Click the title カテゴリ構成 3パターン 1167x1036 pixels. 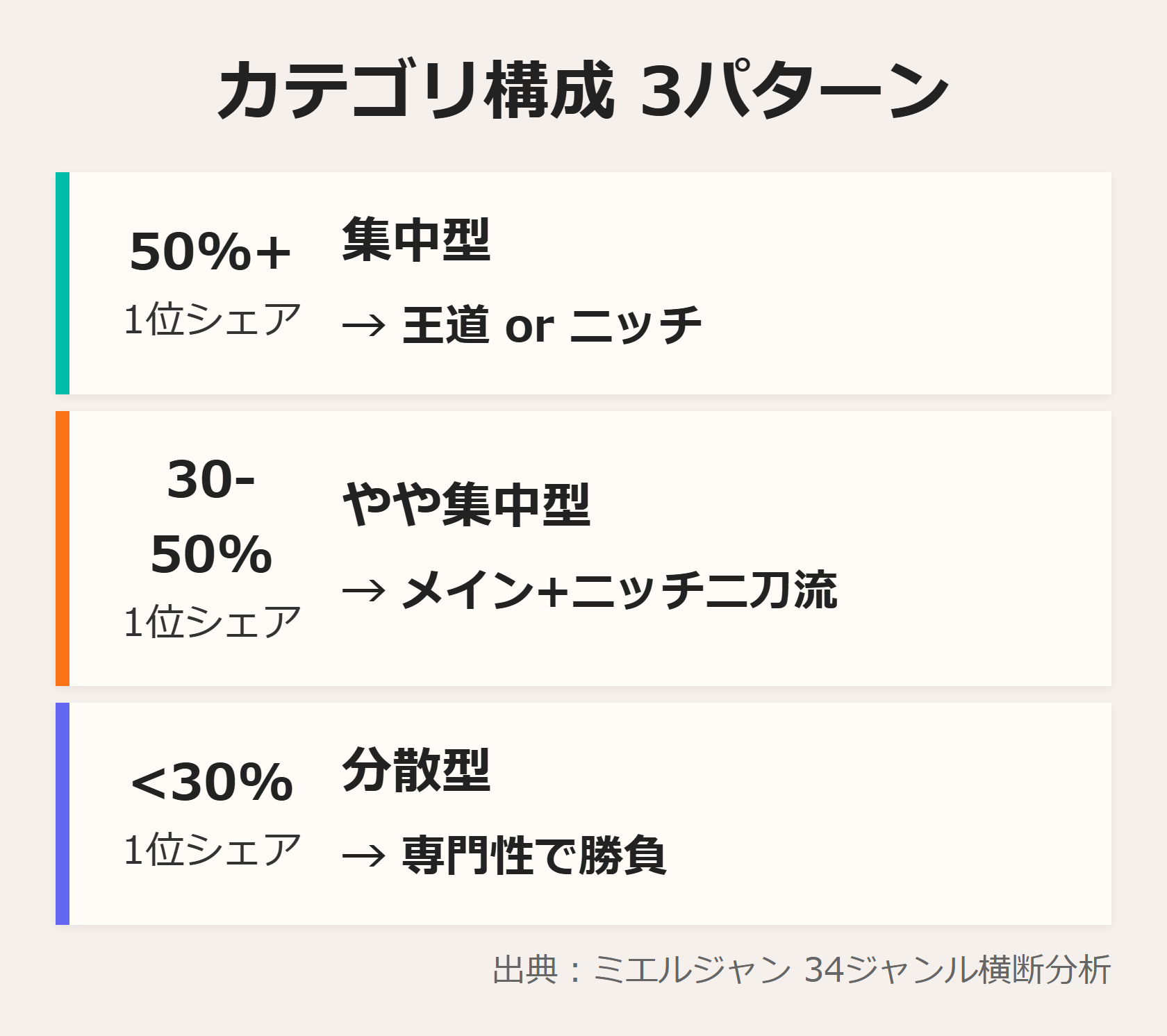(583, 92)
